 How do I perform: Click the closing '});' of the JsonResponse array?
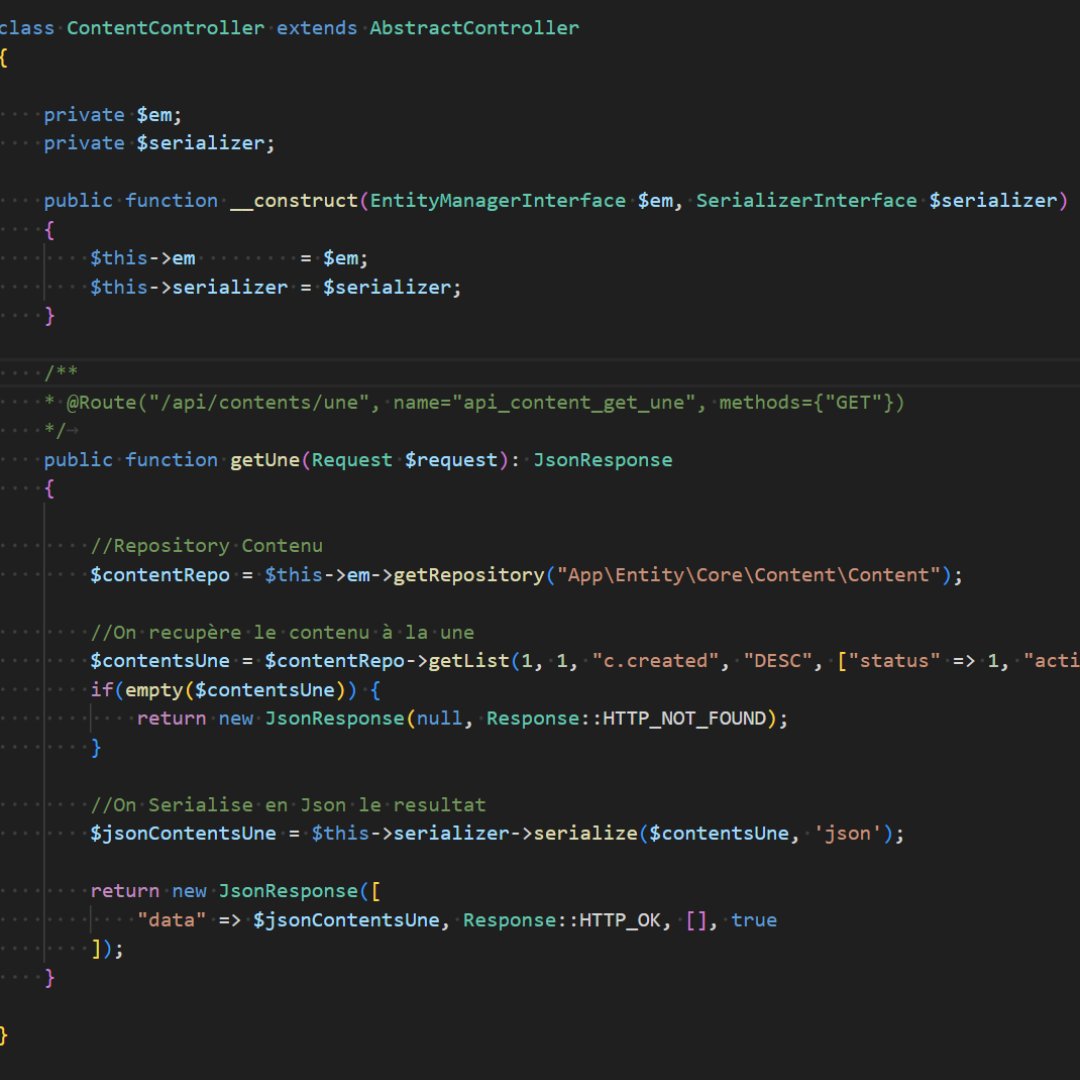tap(107, 949)
